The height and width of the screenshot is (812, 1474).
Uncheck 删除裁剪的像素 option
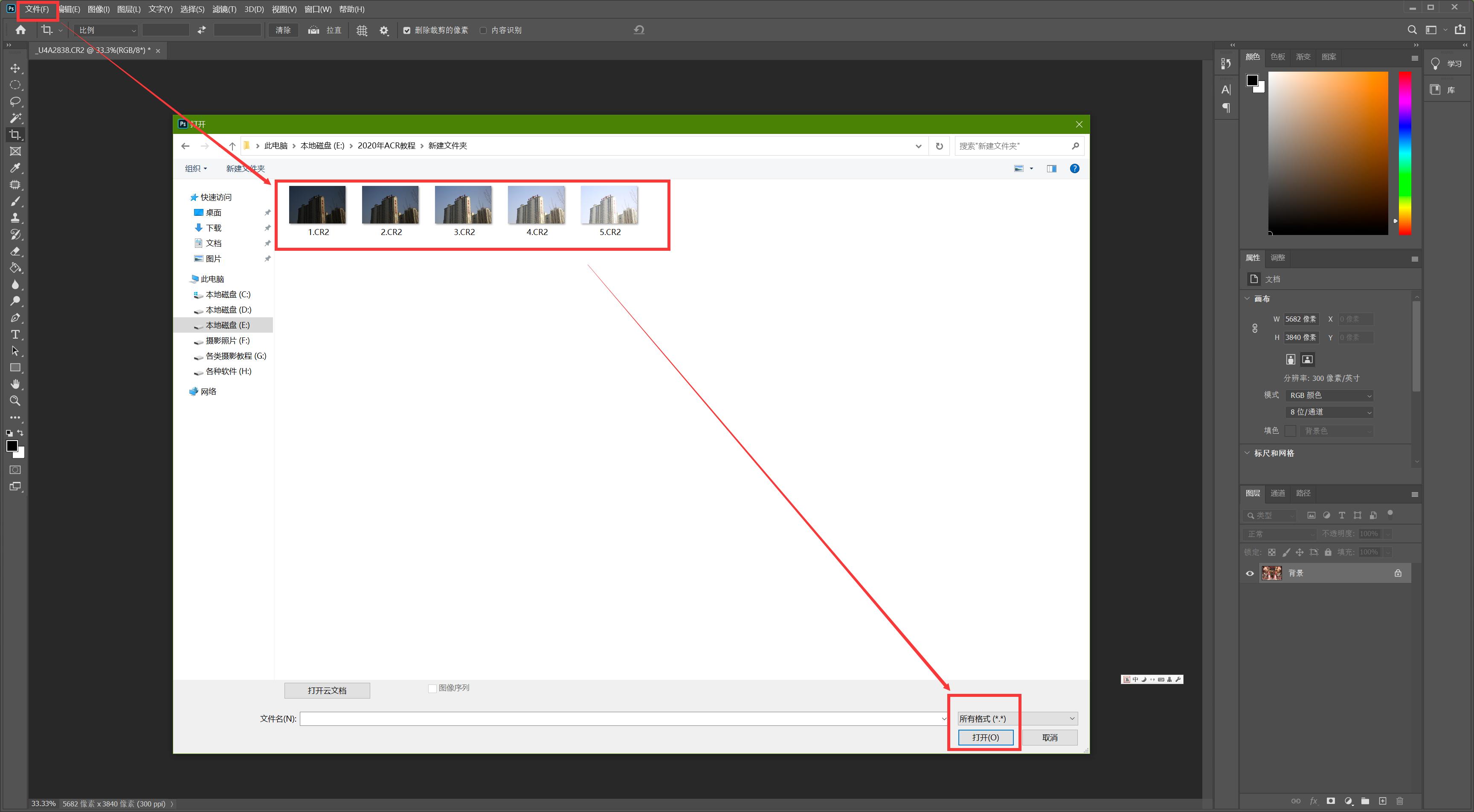coord(407,30)
